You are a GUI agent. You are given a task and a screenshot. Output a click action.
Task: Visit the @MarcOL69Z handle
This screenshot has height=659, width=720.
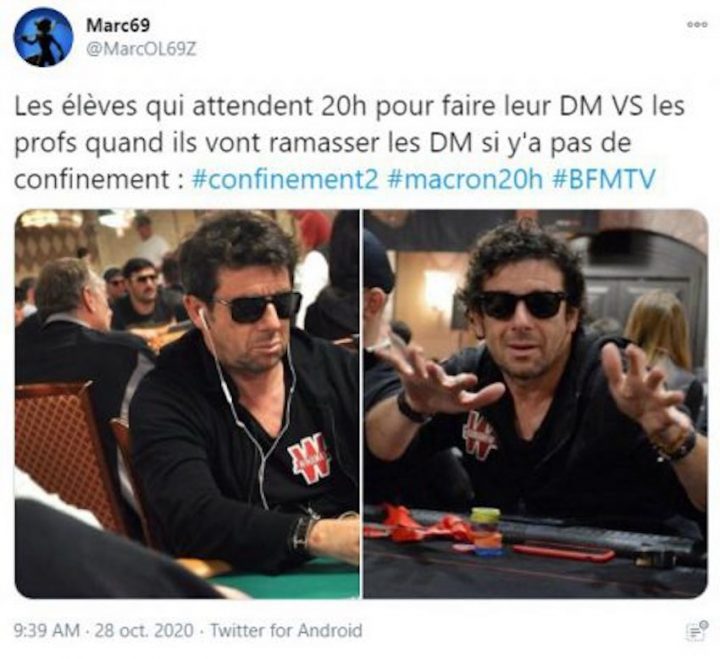coord(141,49)
